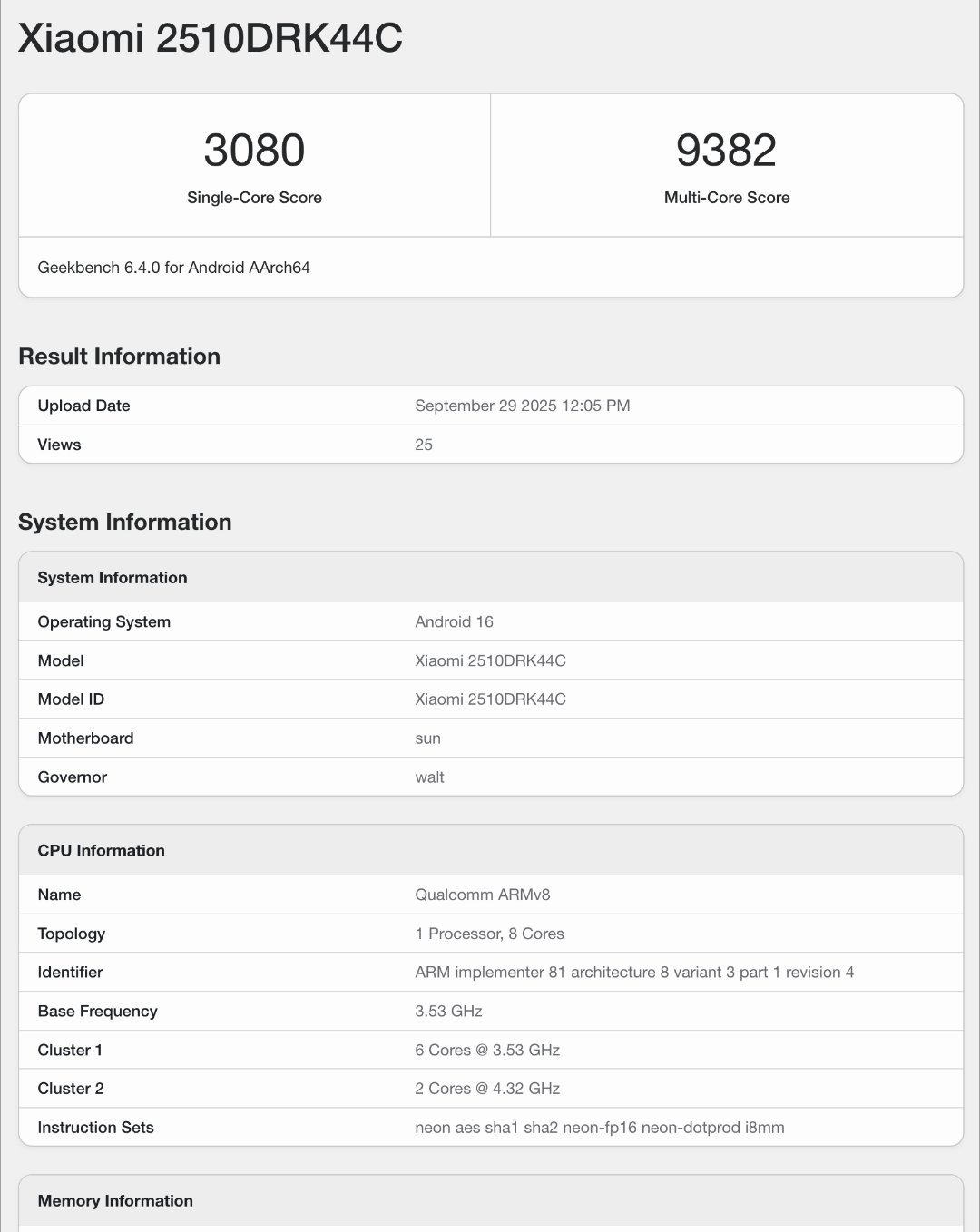Click Geekbench 6.4.0 for Android AArch64 text
980x1232 pixels.
pos(174,268)
